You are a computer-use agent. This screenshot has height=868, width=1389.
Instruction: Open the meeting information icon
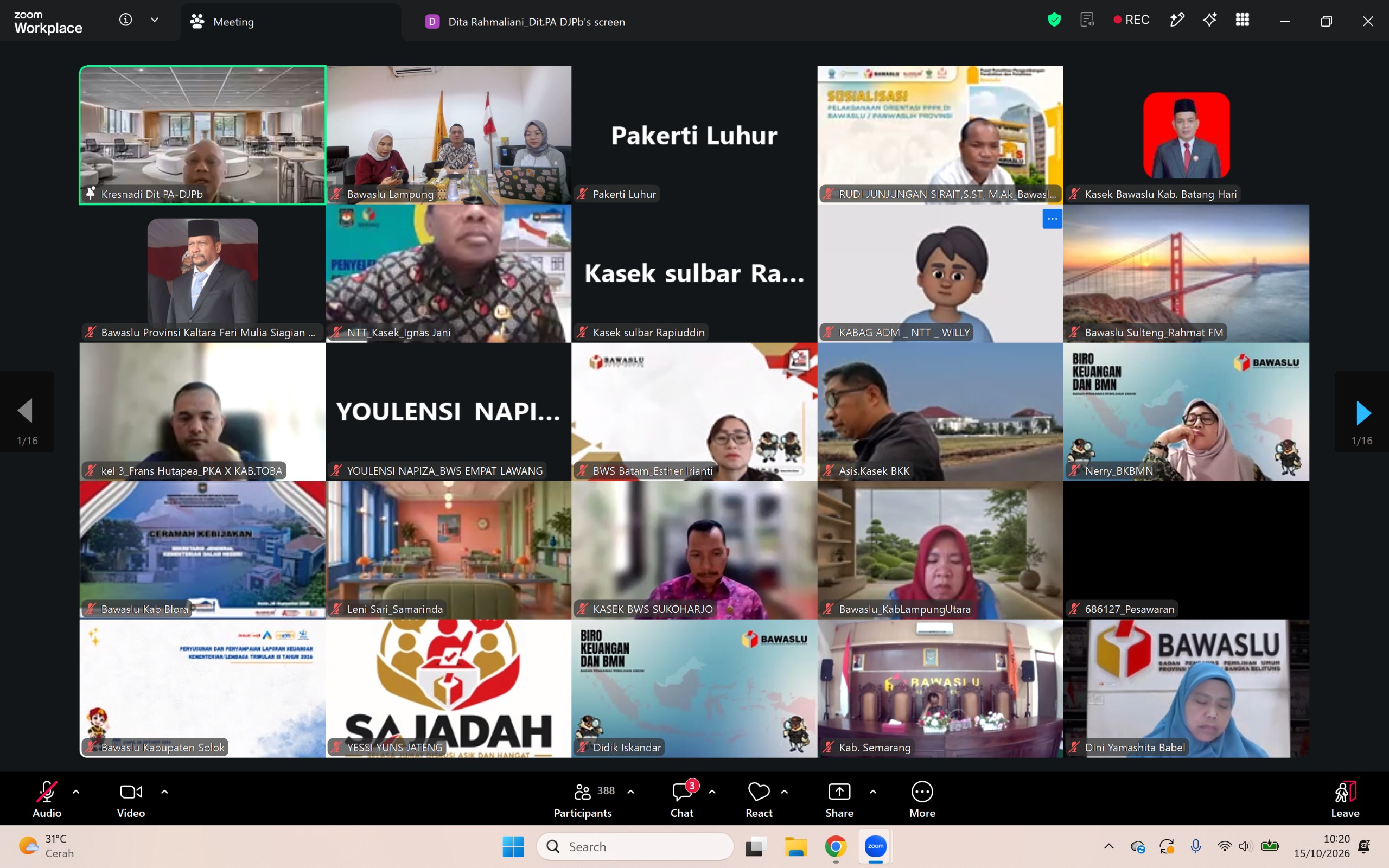[126, 20]
